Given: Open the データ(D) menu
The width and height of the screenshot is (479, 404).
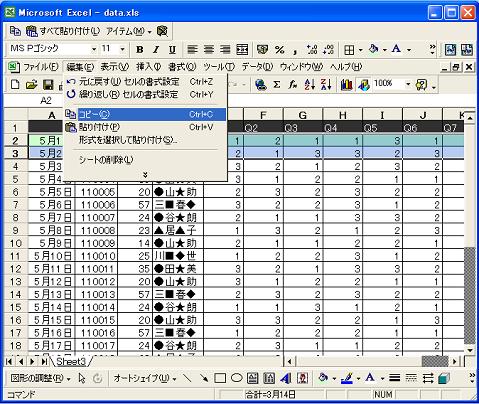Looking at the screenshot, I should tap(257, 67).
